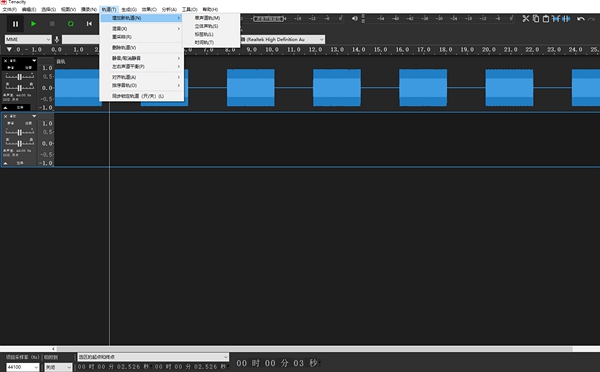
Task: Open the 选择(S) Select menu
Action: (49, 9)
